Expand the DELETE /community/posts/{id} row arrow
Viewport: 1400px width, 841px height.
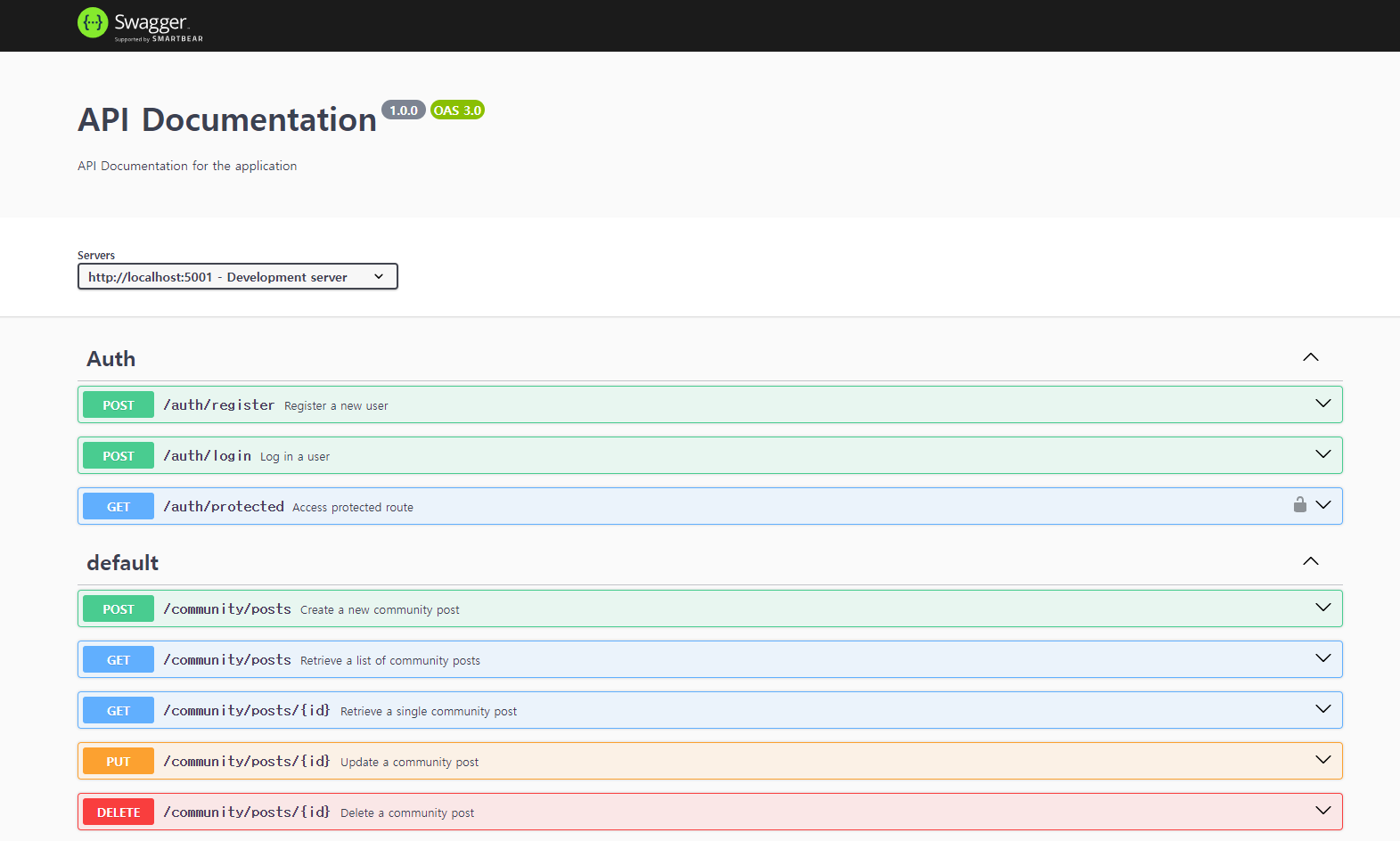point(1323,811)
